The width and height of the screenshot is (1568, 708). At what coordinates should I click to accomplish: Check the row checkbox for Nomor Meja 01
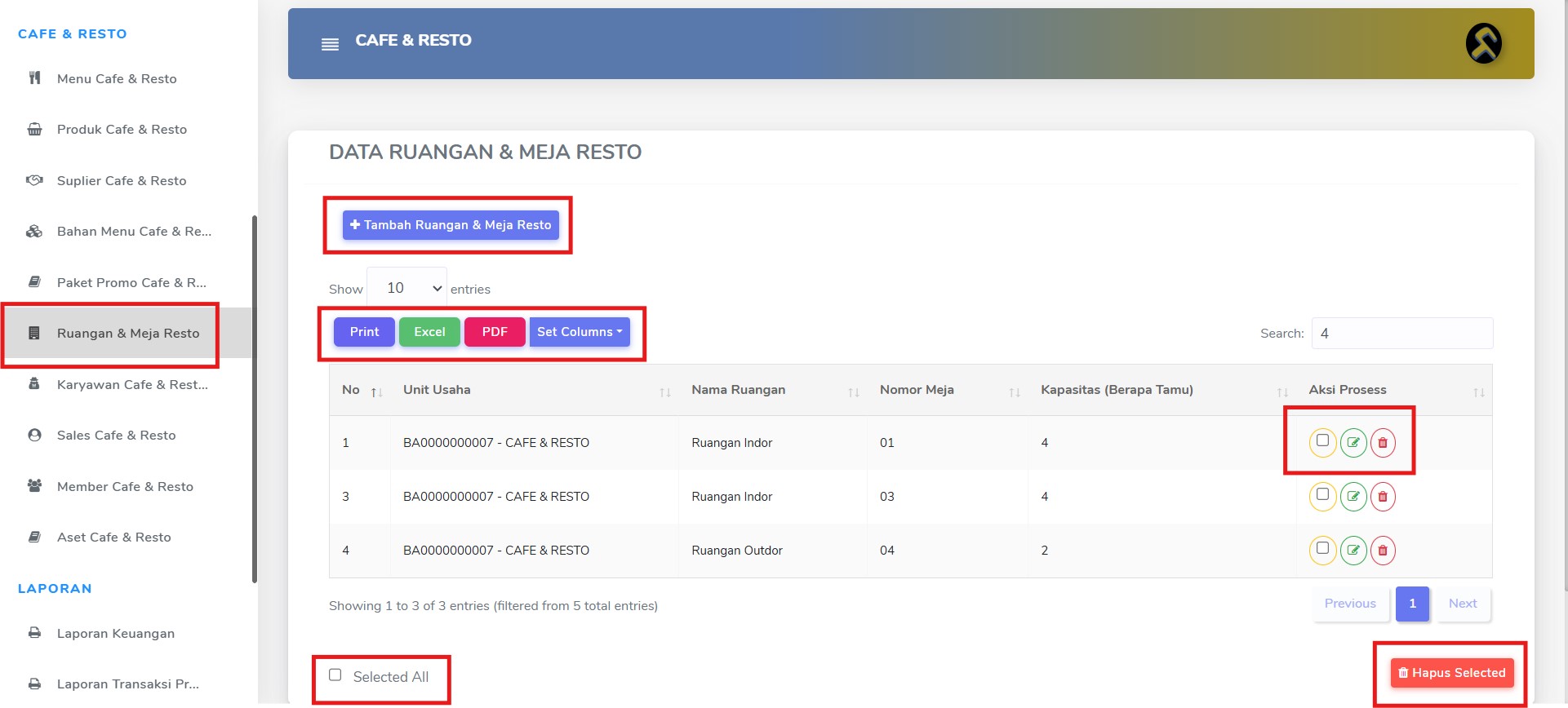pos(1322,440)
